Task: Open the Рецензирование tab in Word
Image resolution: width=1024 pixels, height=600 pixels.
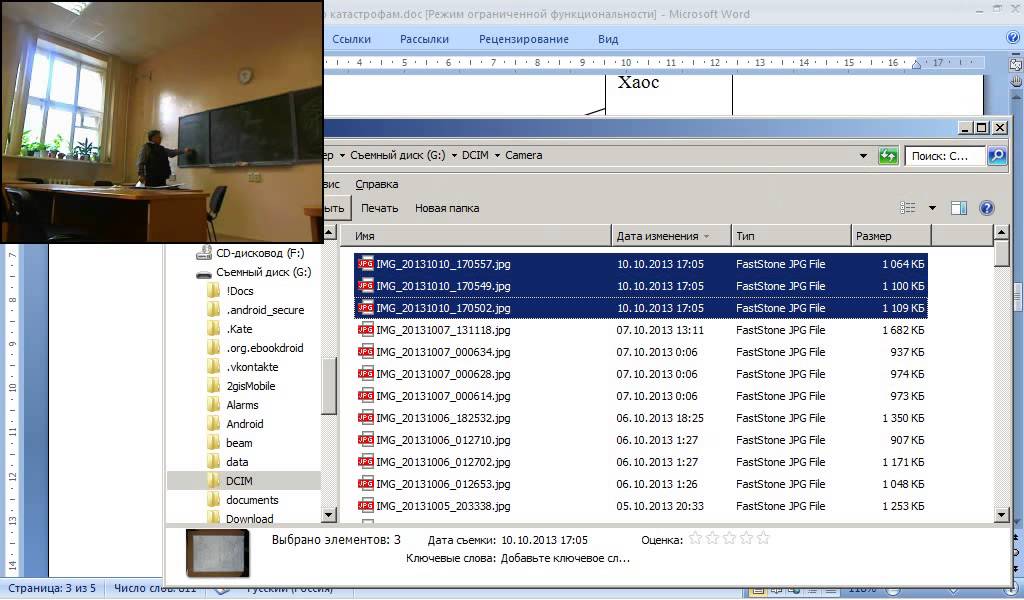Action: coord(524,39)
